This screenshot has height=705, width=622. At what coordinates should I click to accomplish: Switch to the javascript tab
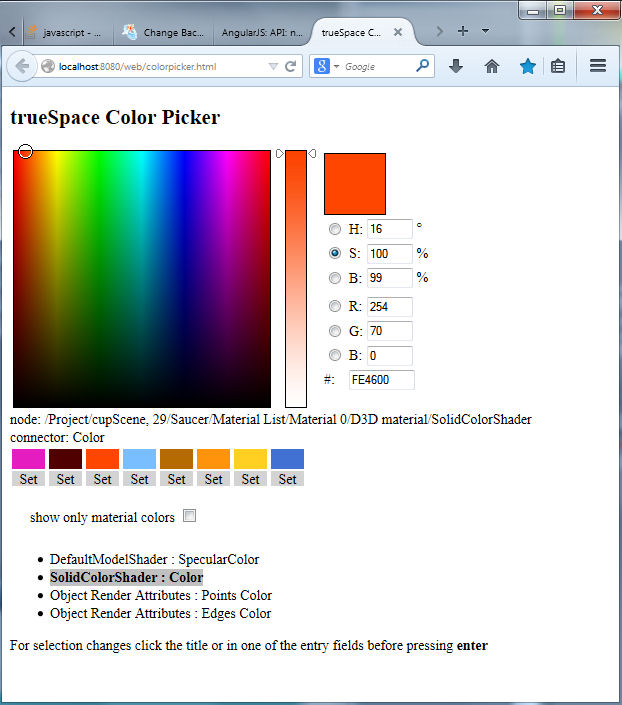(x=66, y=32)
